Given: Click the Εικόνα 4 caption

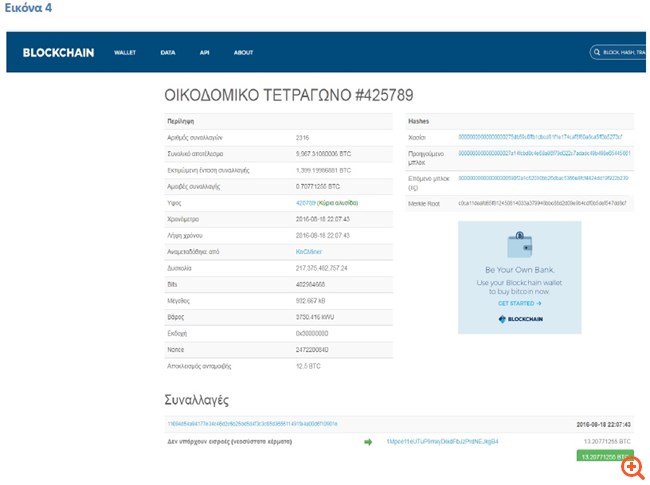Looking at the screenshot, I should click(28, 7).
